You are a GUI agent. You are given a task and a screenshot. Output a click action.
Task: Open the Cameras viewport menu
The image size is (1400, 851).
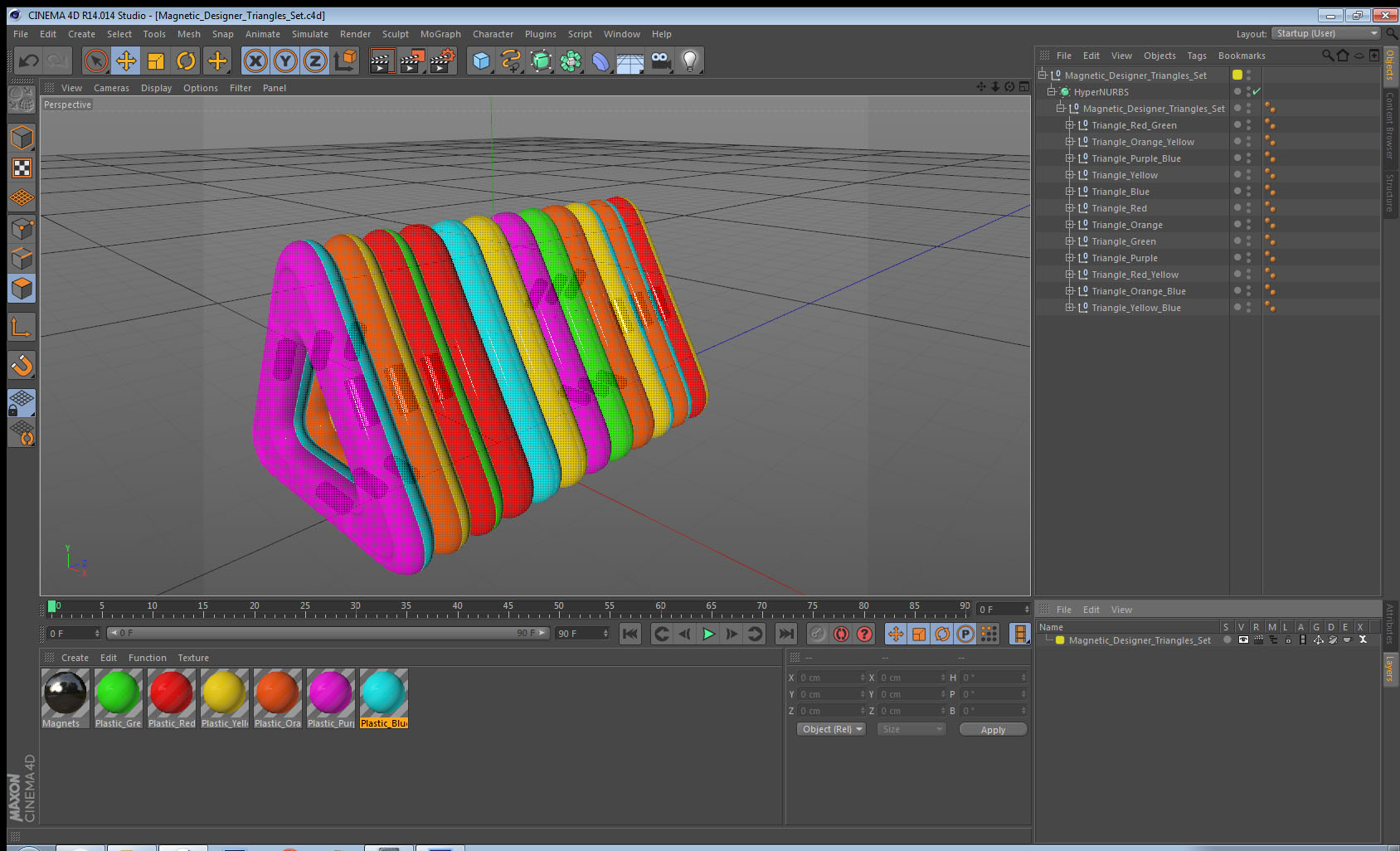click(111, 88)
